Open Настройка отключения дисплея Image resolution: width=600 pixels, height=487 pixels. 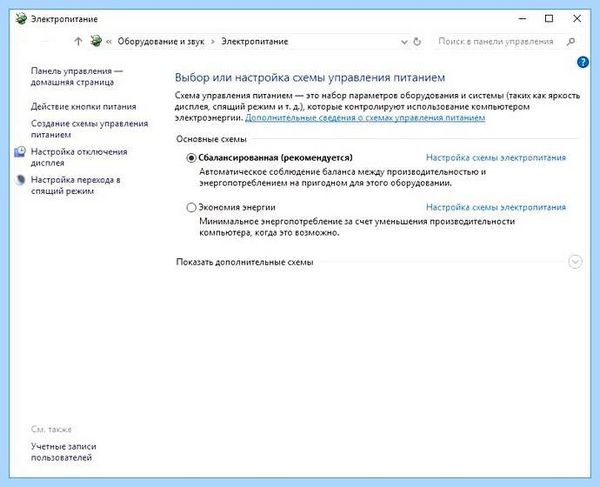79,157
